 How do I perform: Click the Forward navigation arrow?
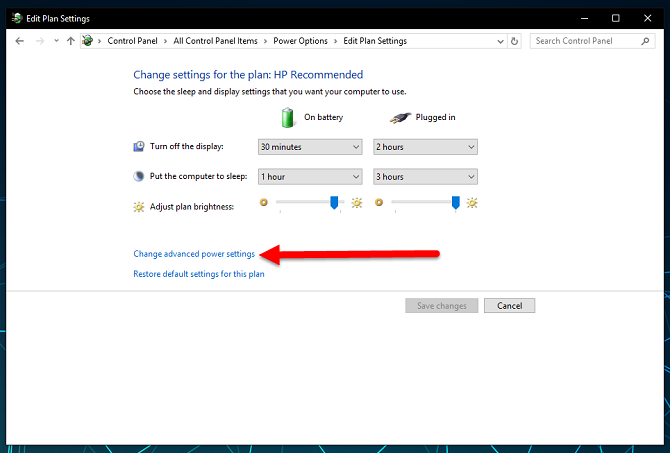pyautogui.click(x=40, y=41)
